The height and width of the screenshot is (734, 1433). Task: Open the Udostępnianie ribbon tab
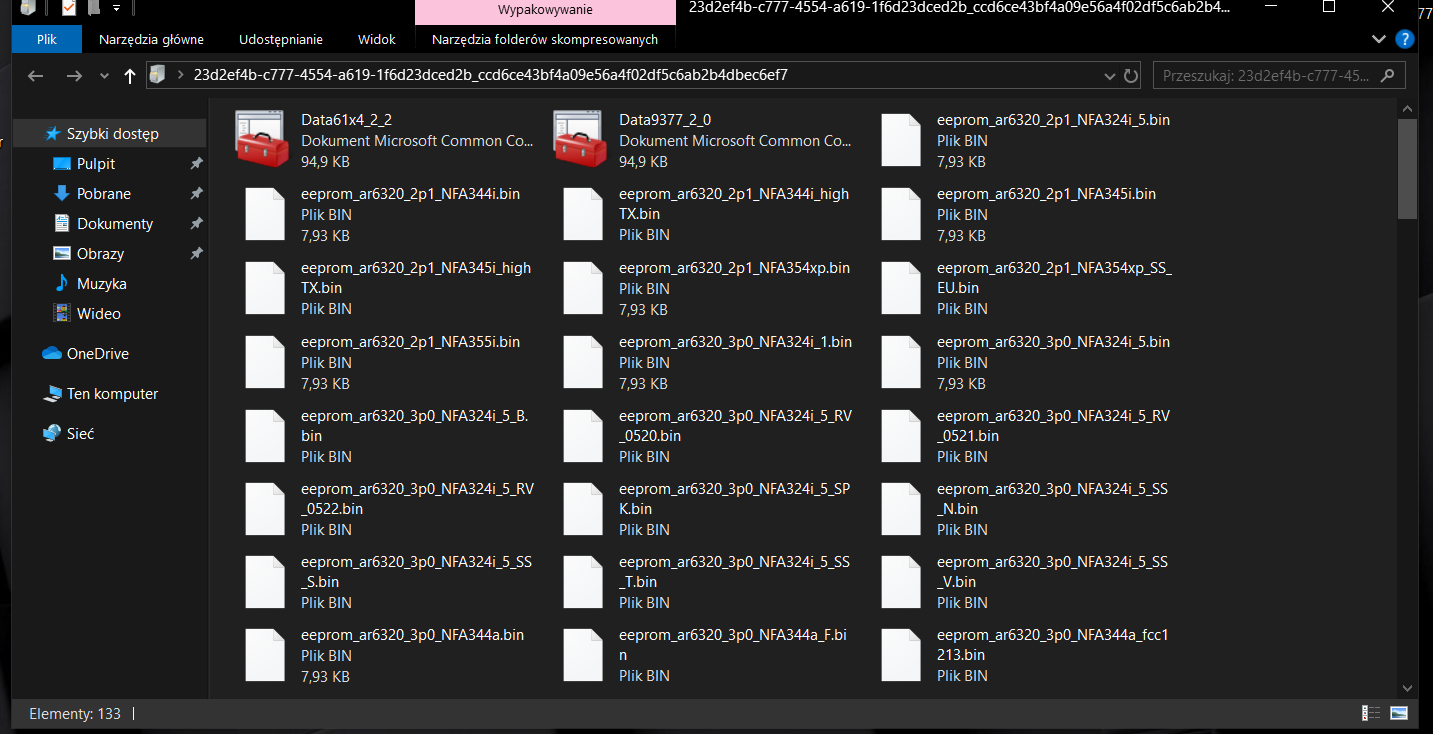(x=280, y=39)
